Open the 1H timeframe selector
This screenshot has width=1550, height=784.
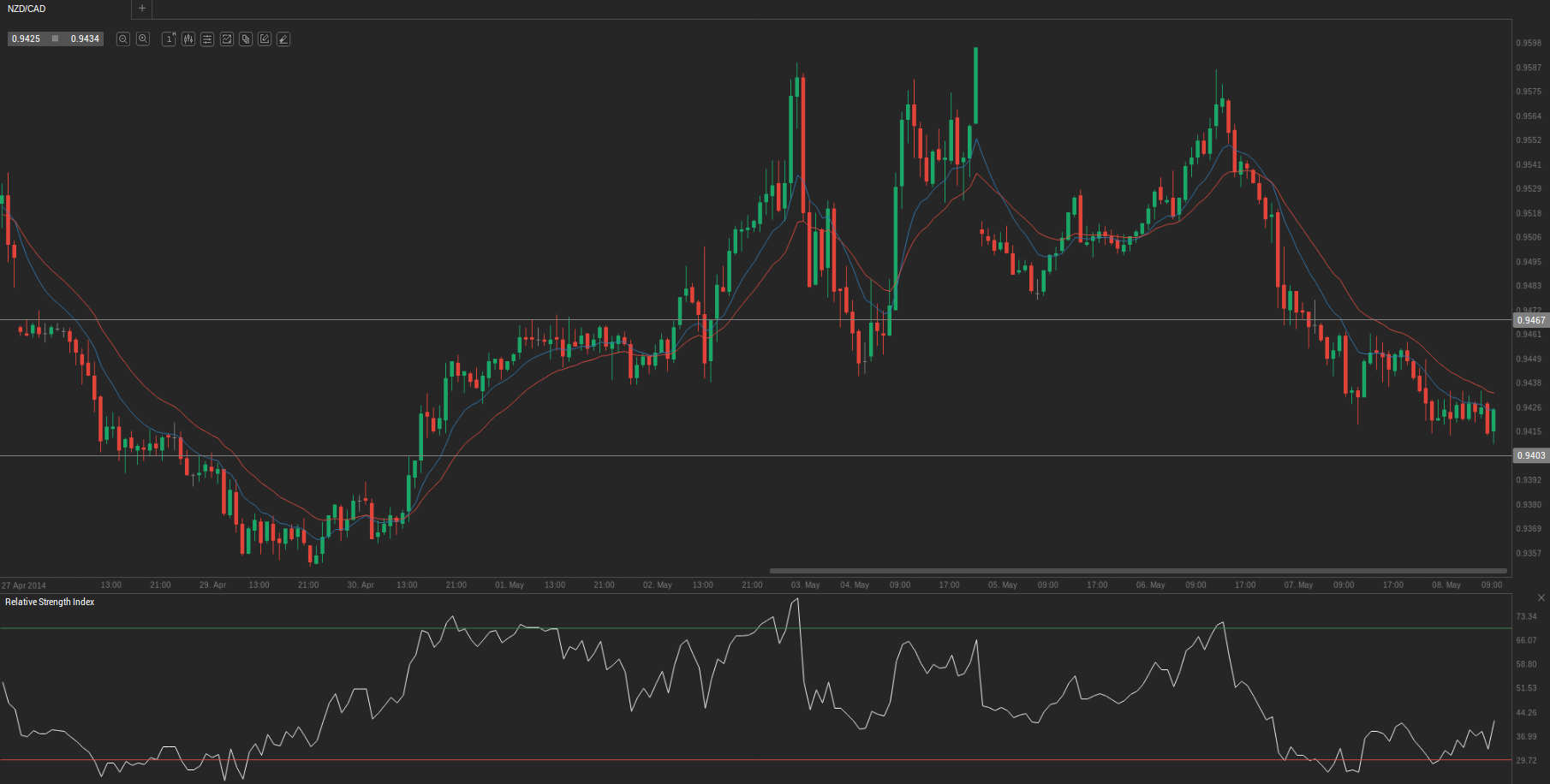click(169, 39)
